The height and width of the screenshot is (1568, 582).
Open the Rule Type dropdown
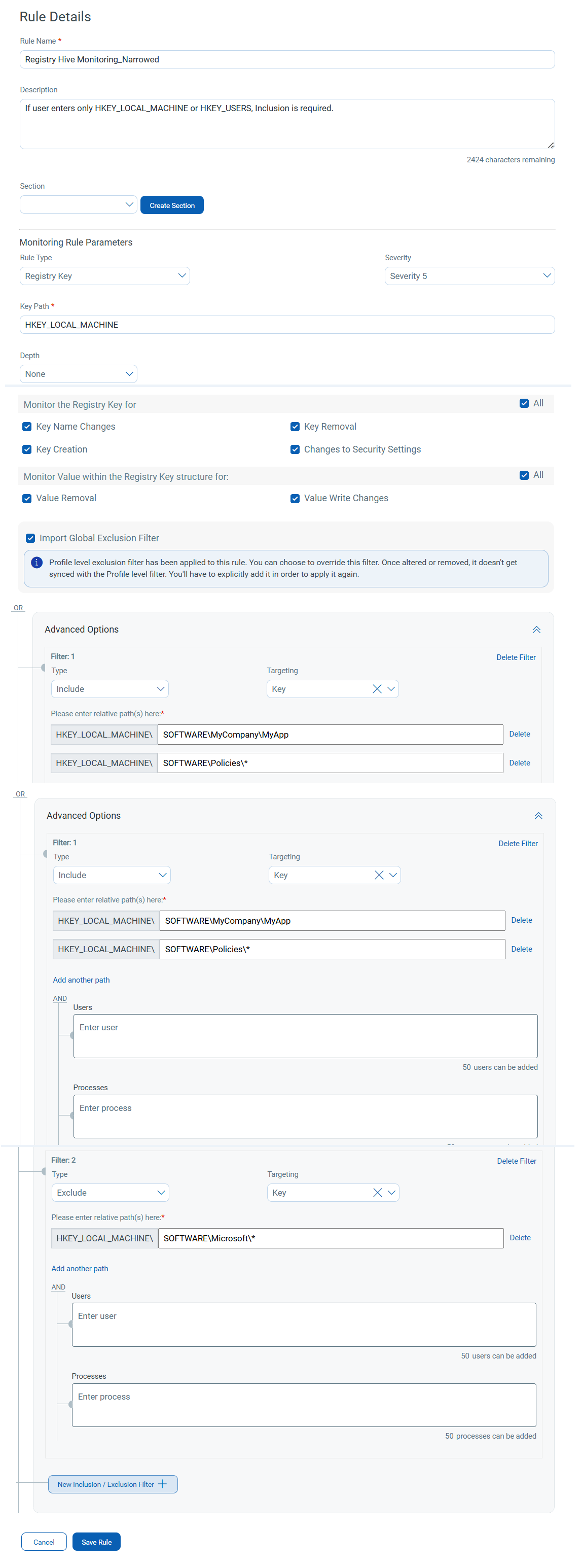(x=104, y=276)
